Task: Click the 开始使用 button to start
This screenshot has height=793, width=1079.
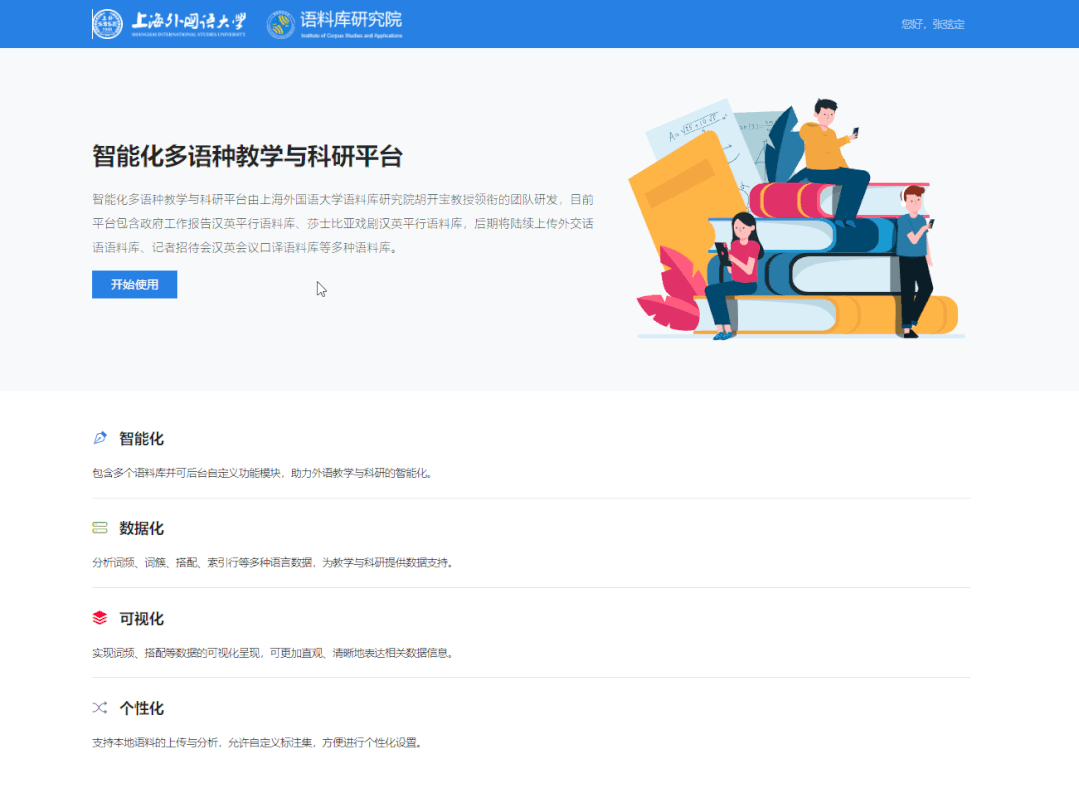Action: tap(134, 284)
